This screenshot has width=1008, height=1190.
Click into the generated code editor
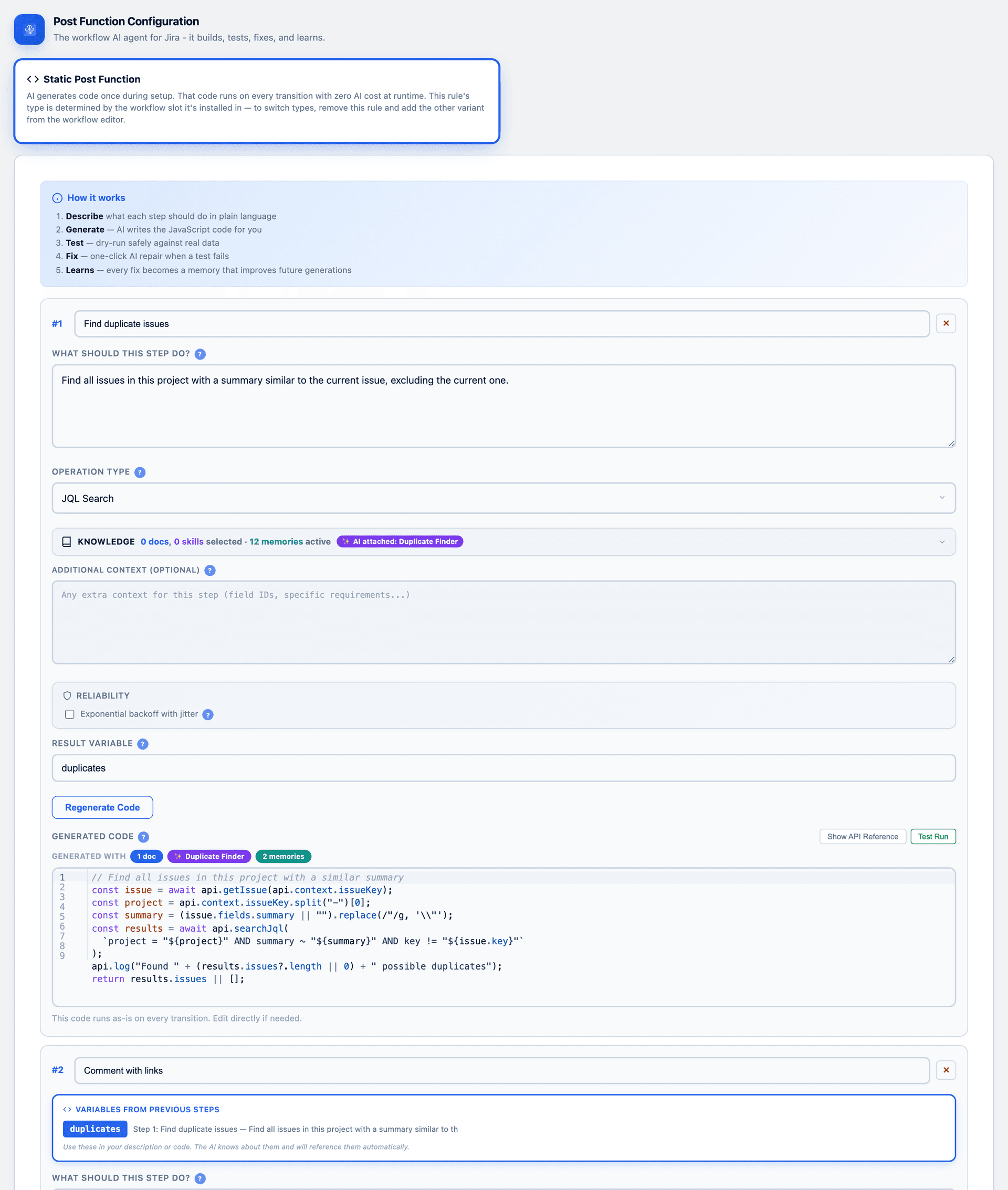pyautogui.click(x=503, y=938)
